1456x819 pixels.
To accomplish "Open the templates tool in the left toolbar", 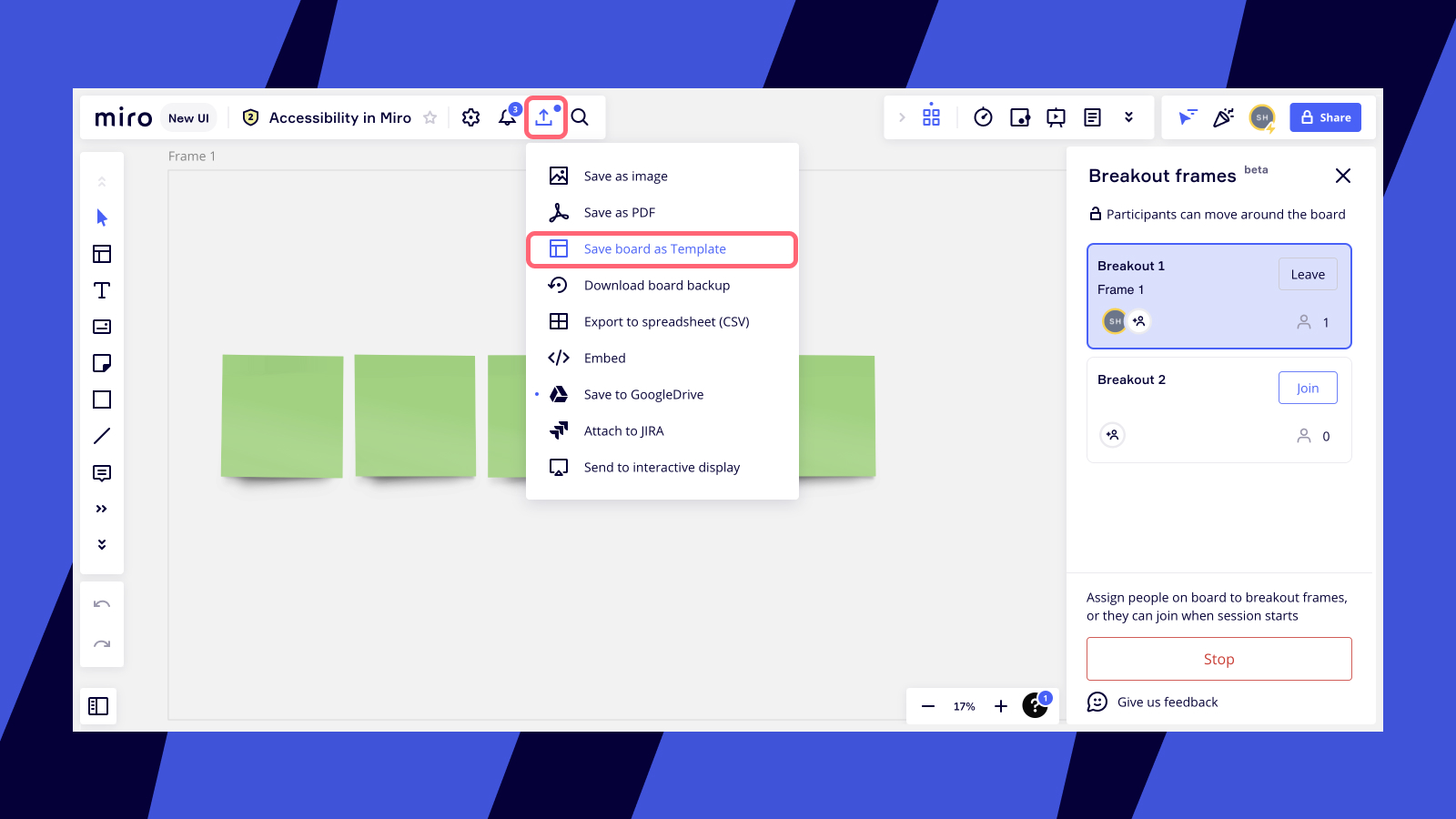I will tap(102, 254).
